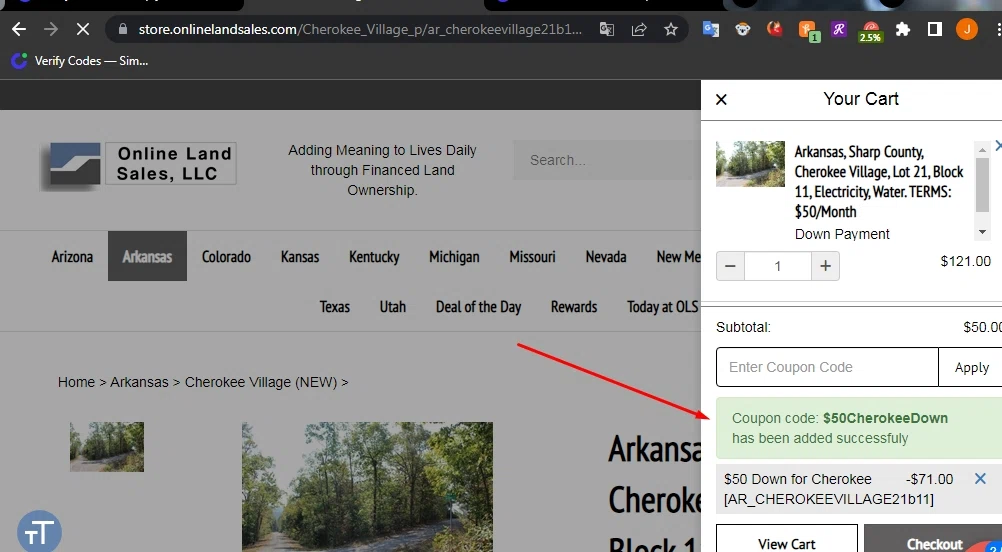Apply the coupon code
This screenshot has width=1002, height=552.
click(x=971, y=367)
